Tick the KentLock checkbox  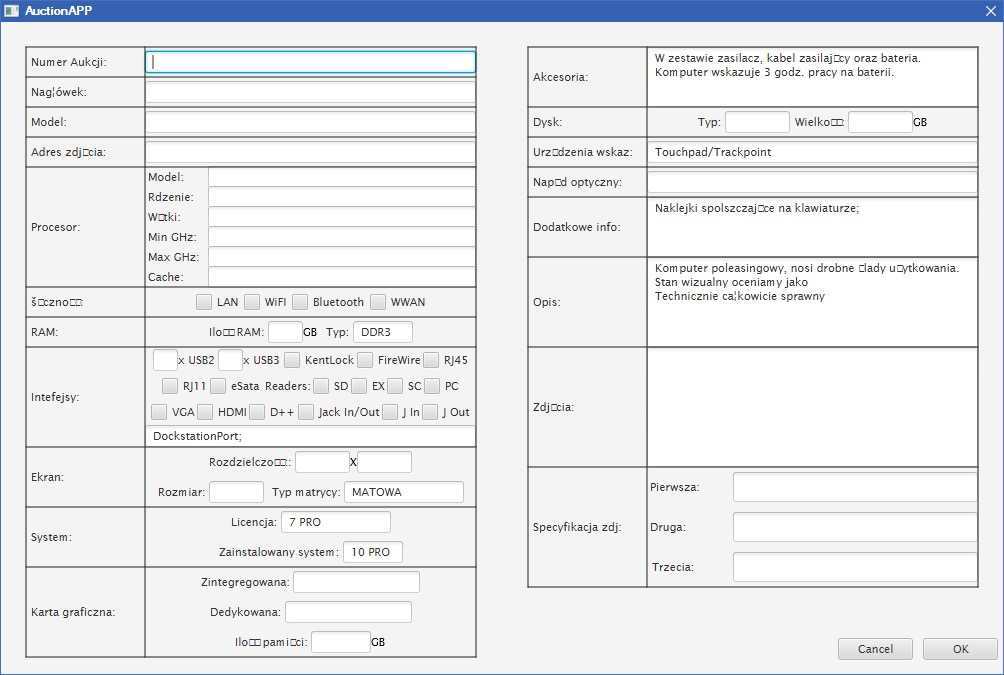pos(292,360)
